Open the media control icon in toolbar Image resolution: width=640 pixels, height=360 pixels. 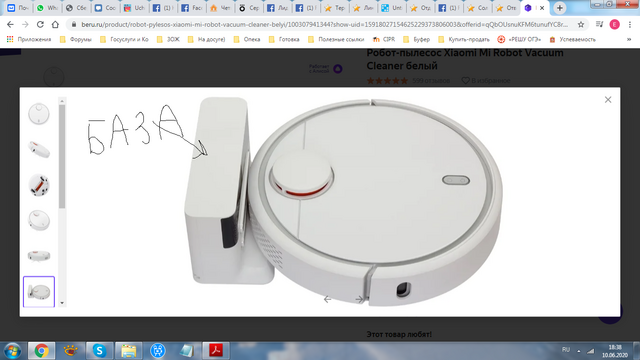[x=599, y=24]
